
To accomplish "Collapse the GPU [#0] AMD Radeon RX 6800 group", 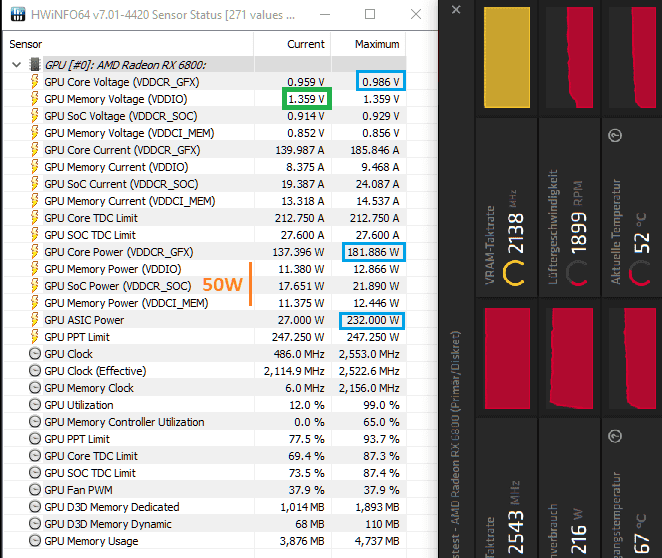I will point(16,65).
